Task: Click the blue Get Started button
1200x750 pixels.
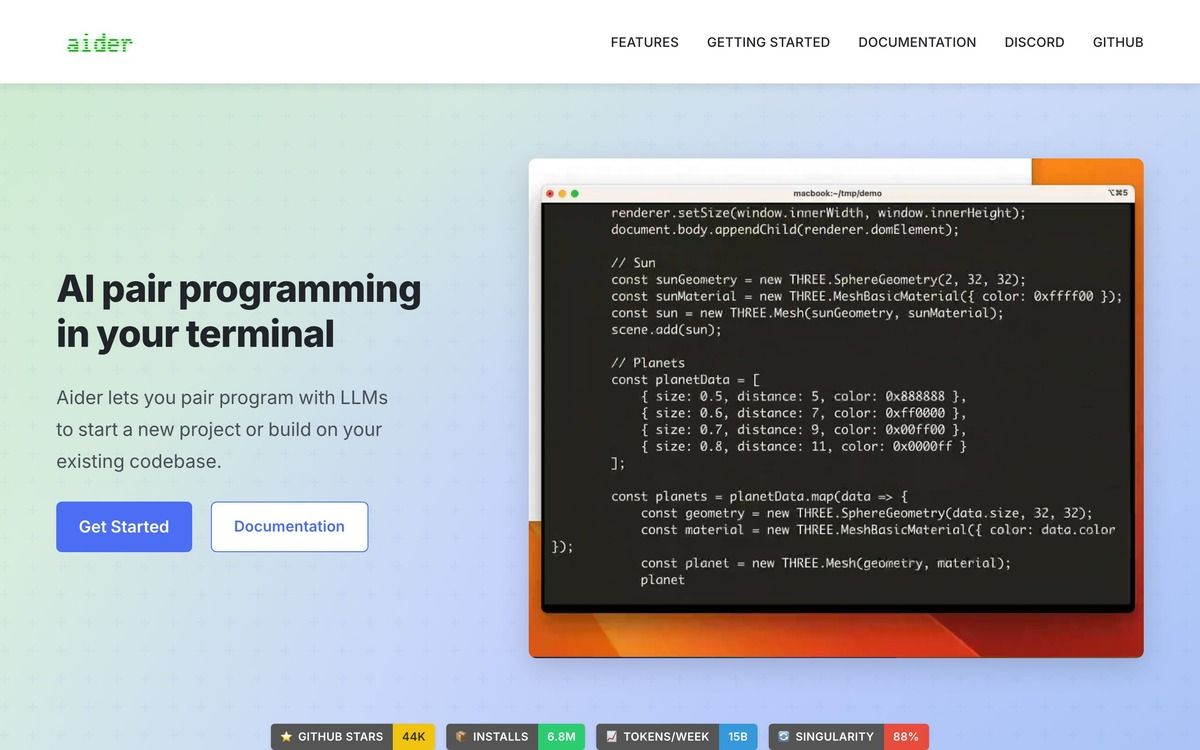Action: click(124, 527)
